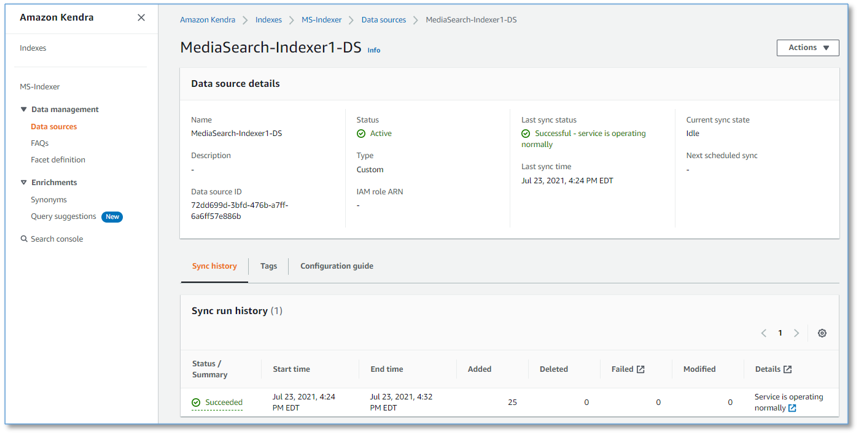Switch to Configuration guide tab

click(337, 266)
